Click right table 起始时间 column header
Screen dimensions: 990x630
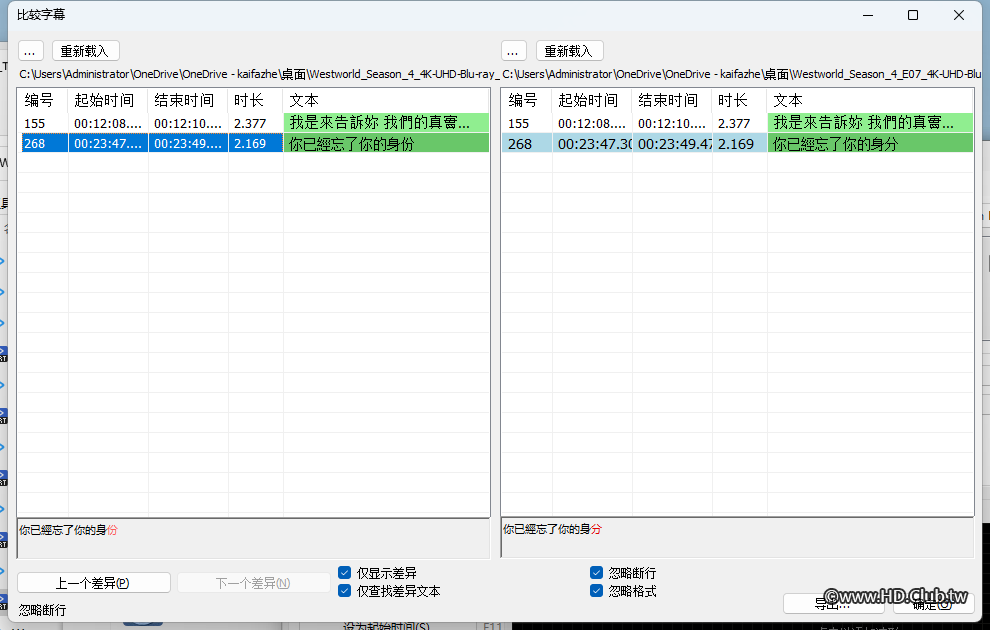592,100
